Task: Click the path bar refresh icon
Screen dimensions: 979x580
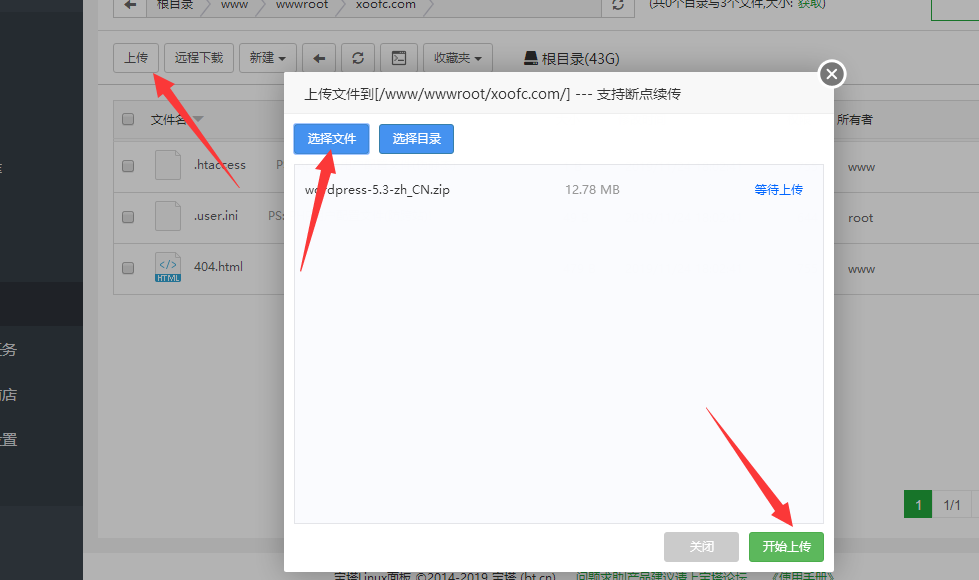Action: click(x=617, y=5)
